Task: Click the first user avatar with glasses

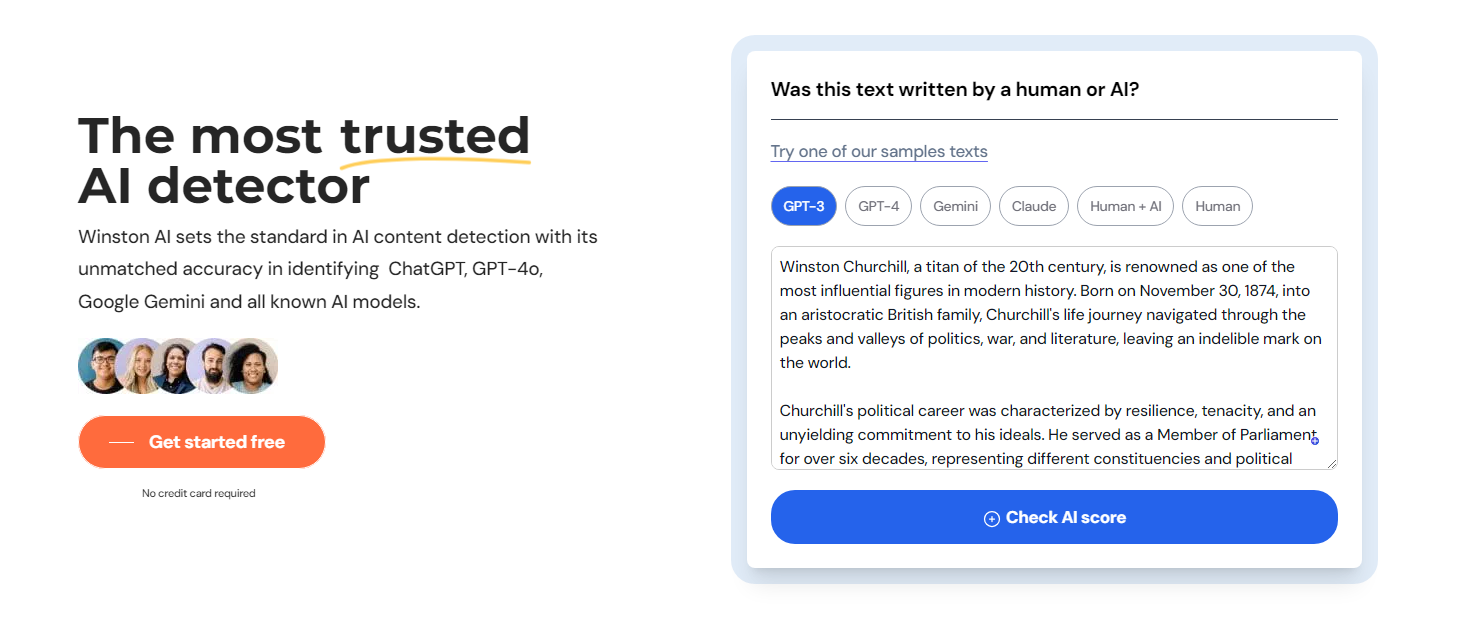Action: 104,366
